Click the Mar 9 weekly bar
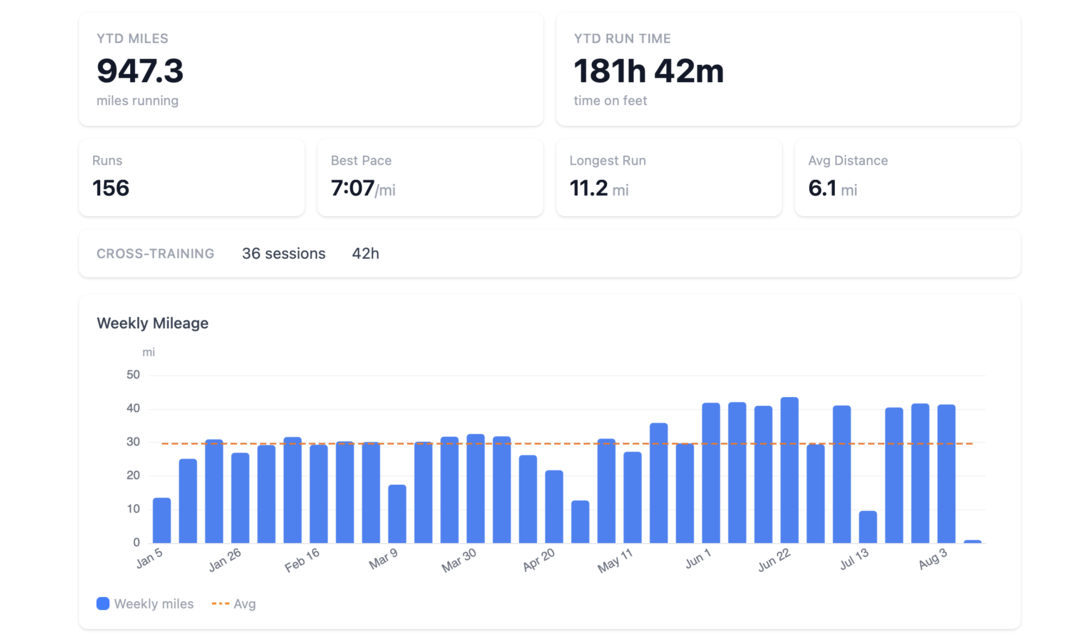The width and height of the screenshot is (1080, 640). (397, 514)
